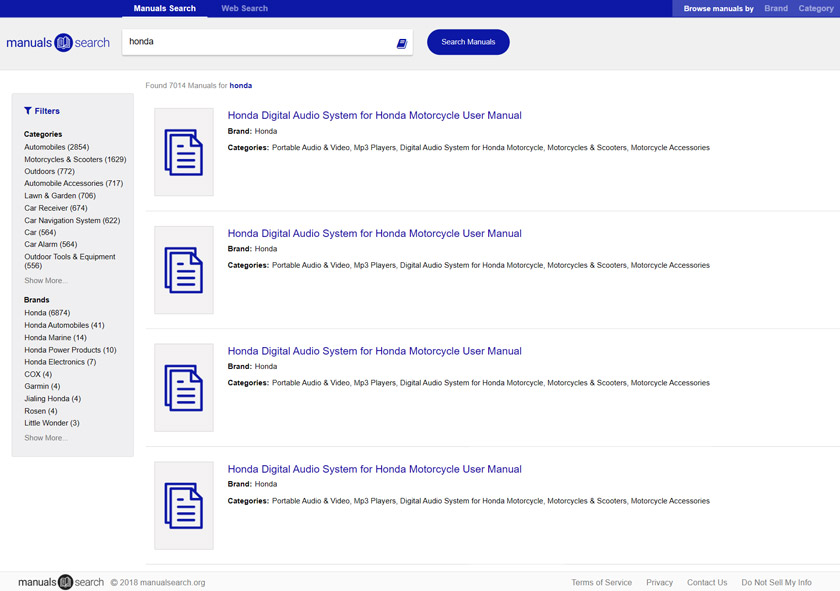Click the book icon inside search box
Viewport: 840px width, 591px height.
(x=401, y=43)
